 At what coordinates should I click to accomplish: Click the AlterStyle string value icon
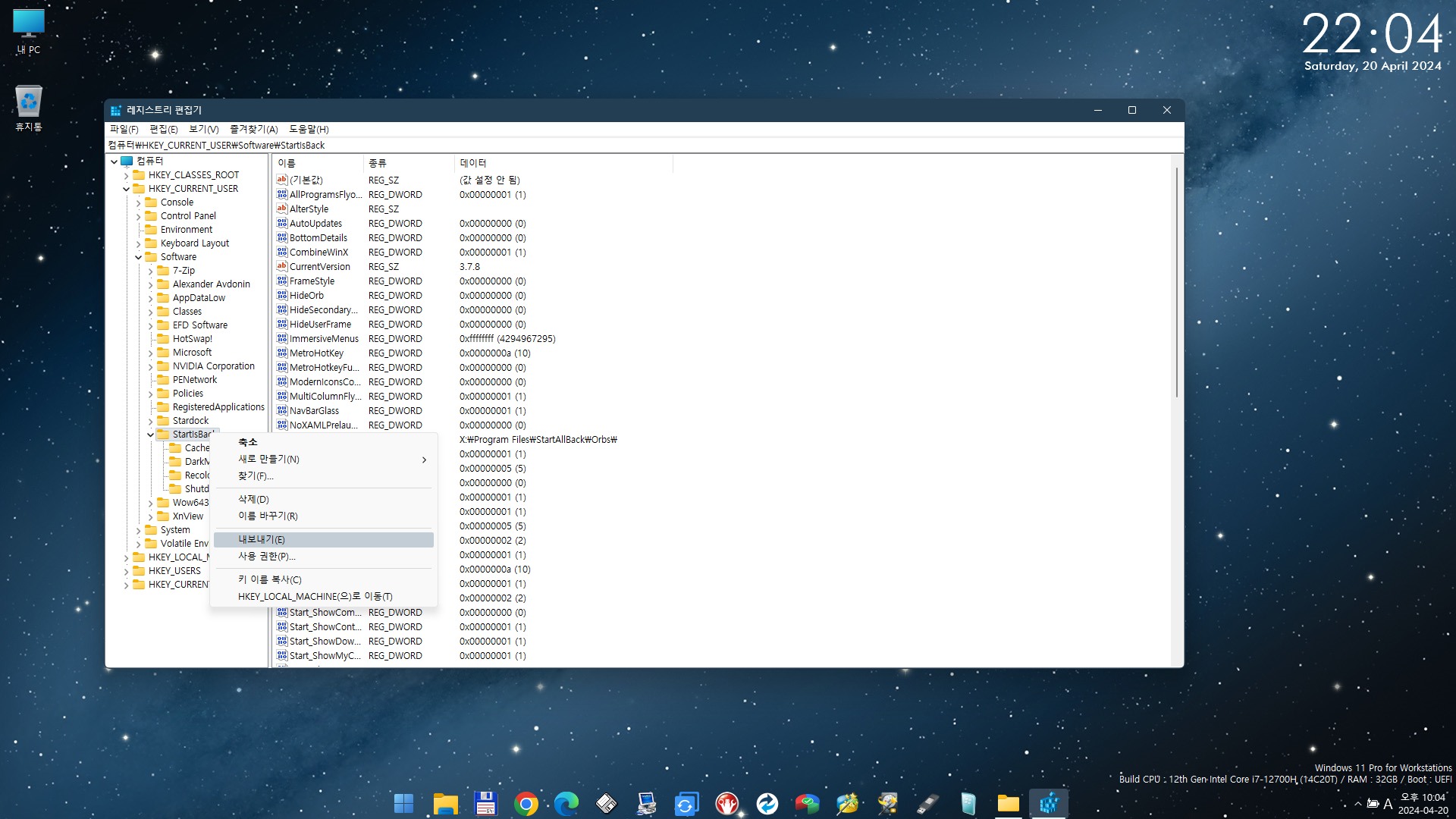click(x=282, y=209)
